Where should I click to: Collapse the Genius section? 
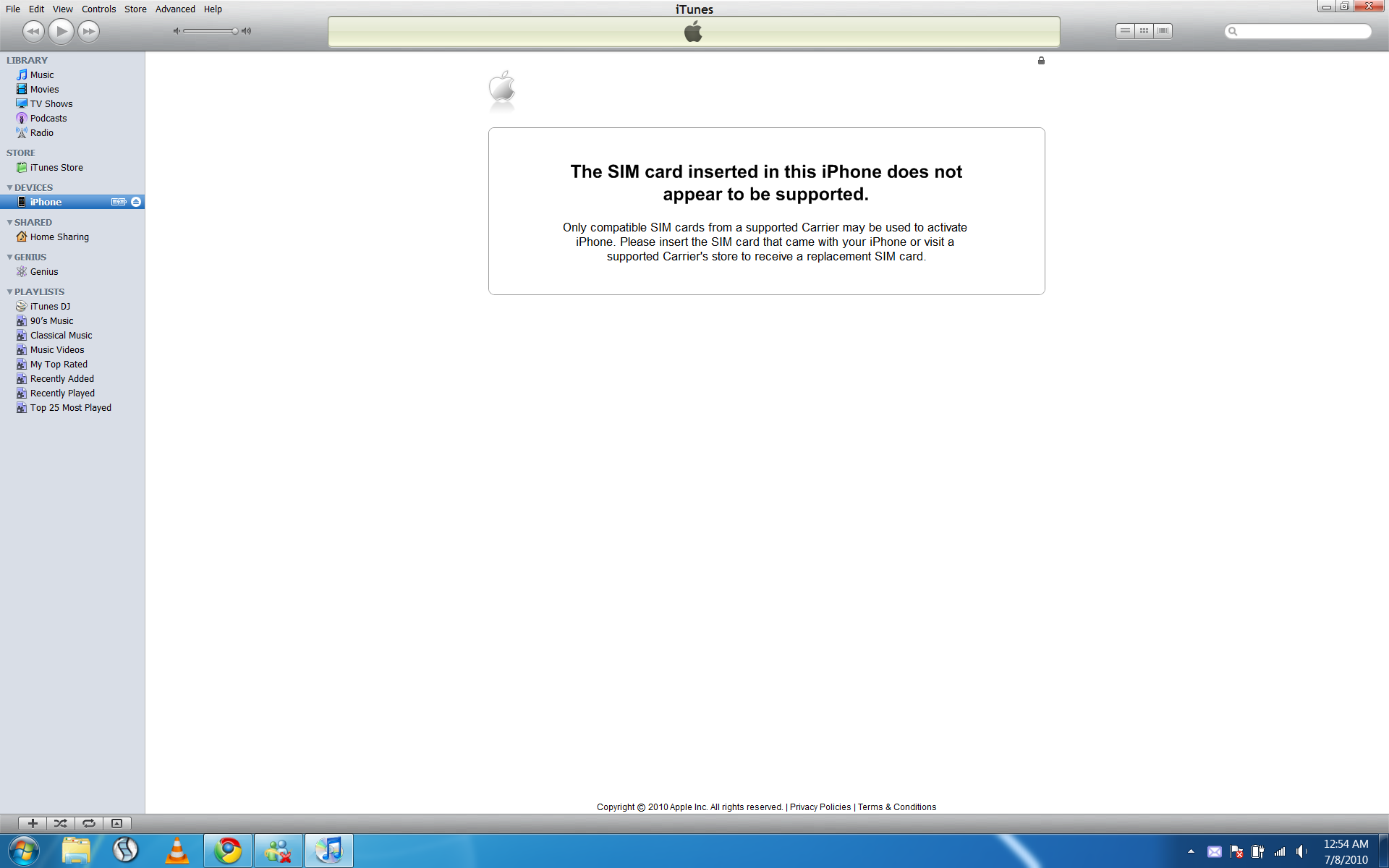coord(9,257)
